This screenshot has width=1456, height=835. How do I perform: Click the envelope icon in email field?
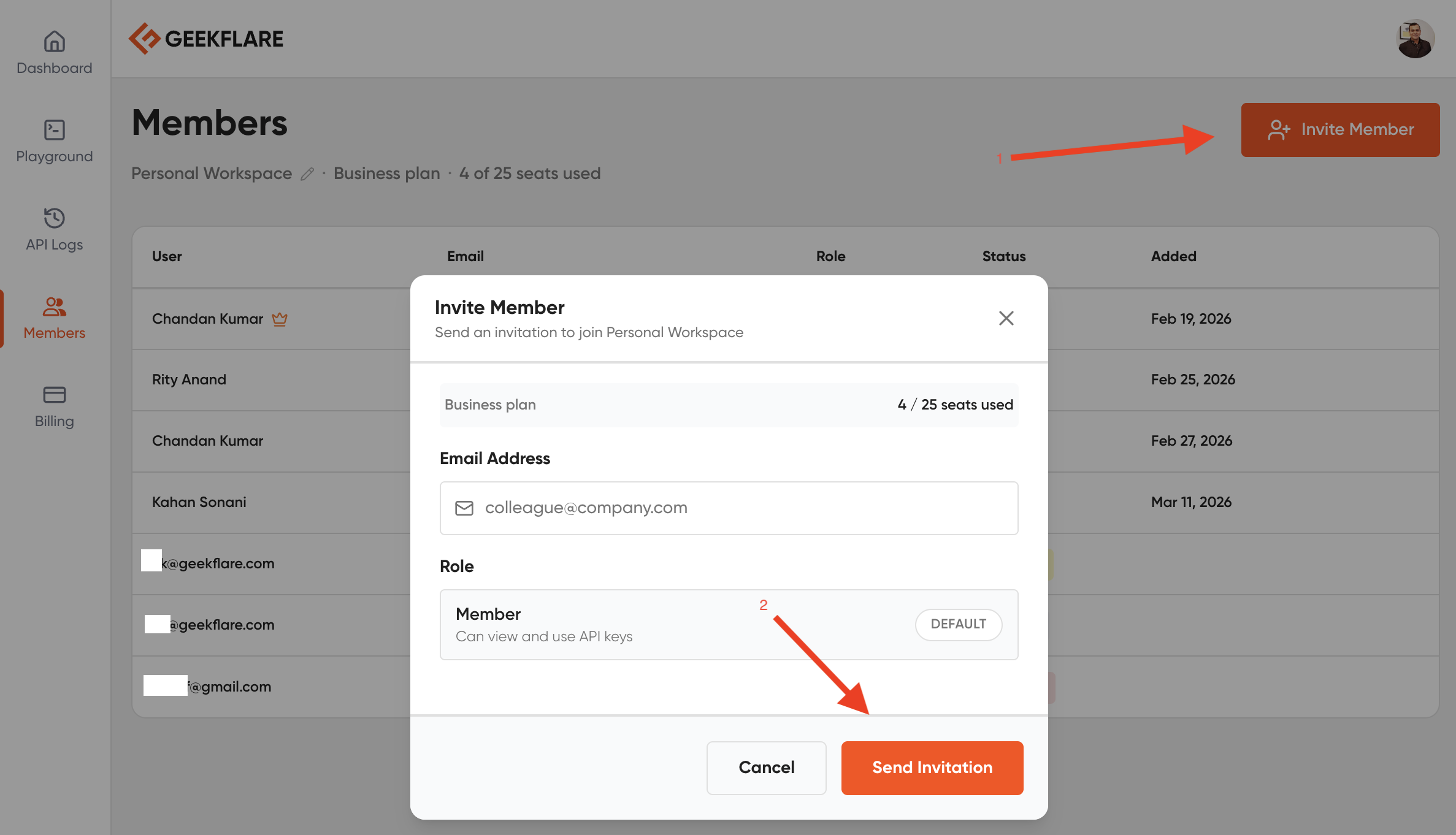click(x=464, y=508)
